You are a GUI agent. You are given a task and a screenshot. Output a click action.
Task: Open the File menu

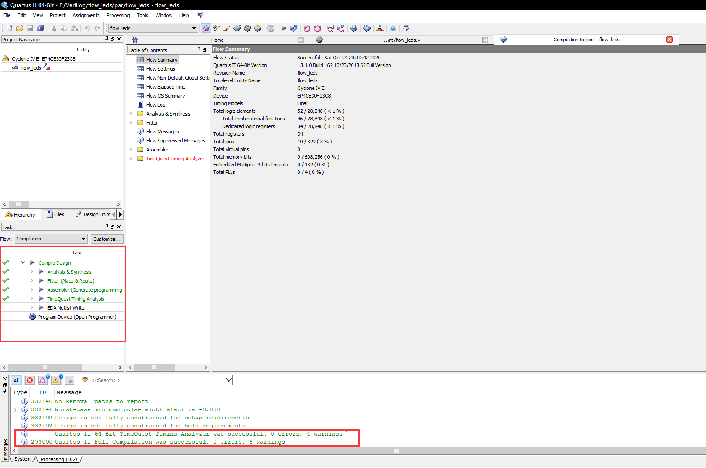(x=7, y=15)
